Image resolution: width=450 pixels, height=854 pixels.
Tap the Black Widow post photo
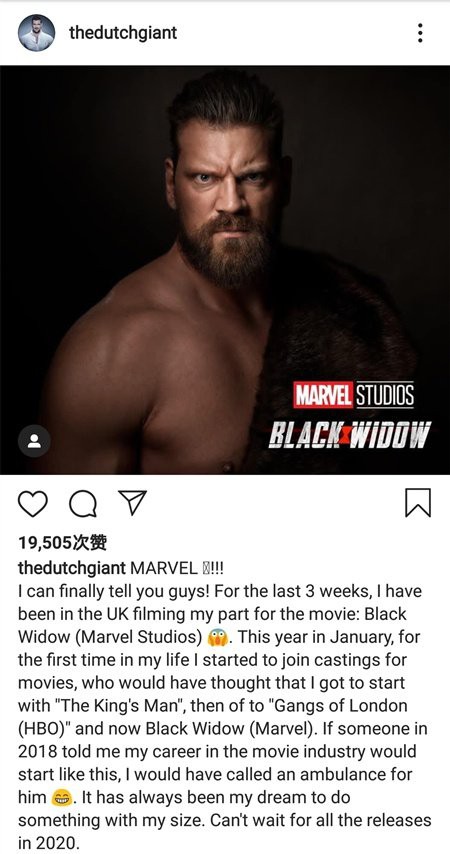[225, 270]
